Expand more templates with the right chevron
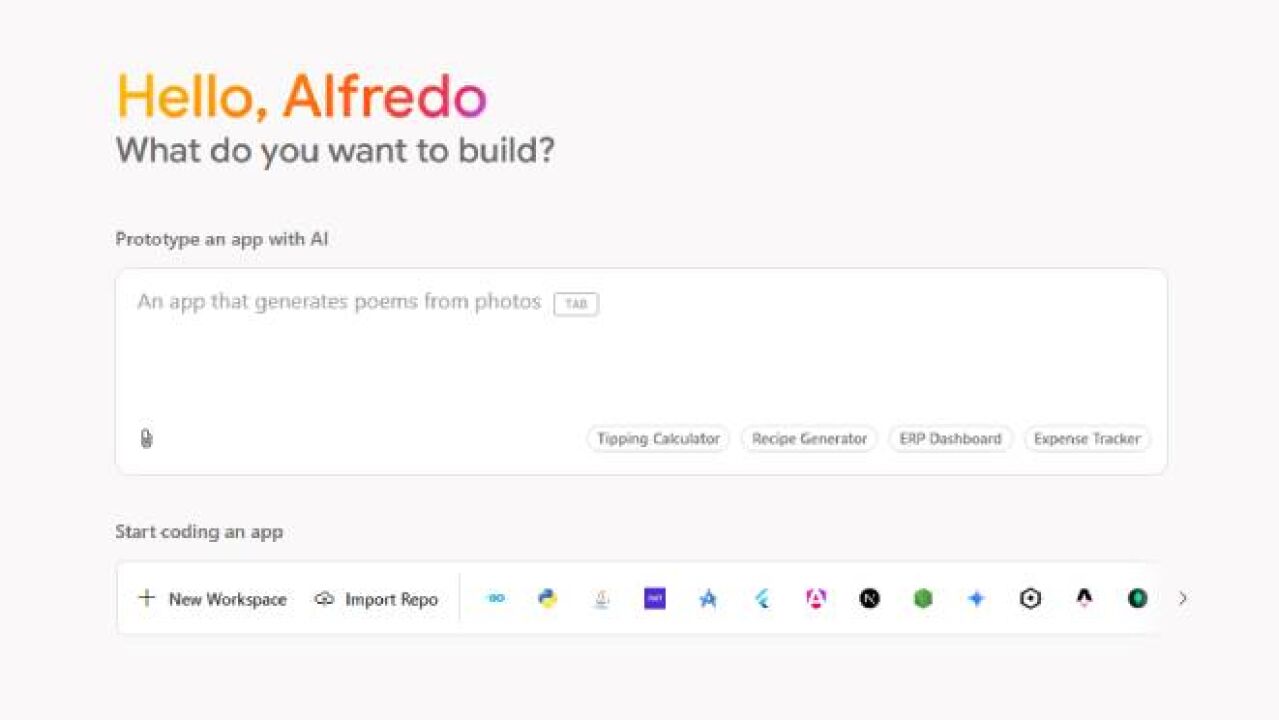 [x=1183, y=598]
